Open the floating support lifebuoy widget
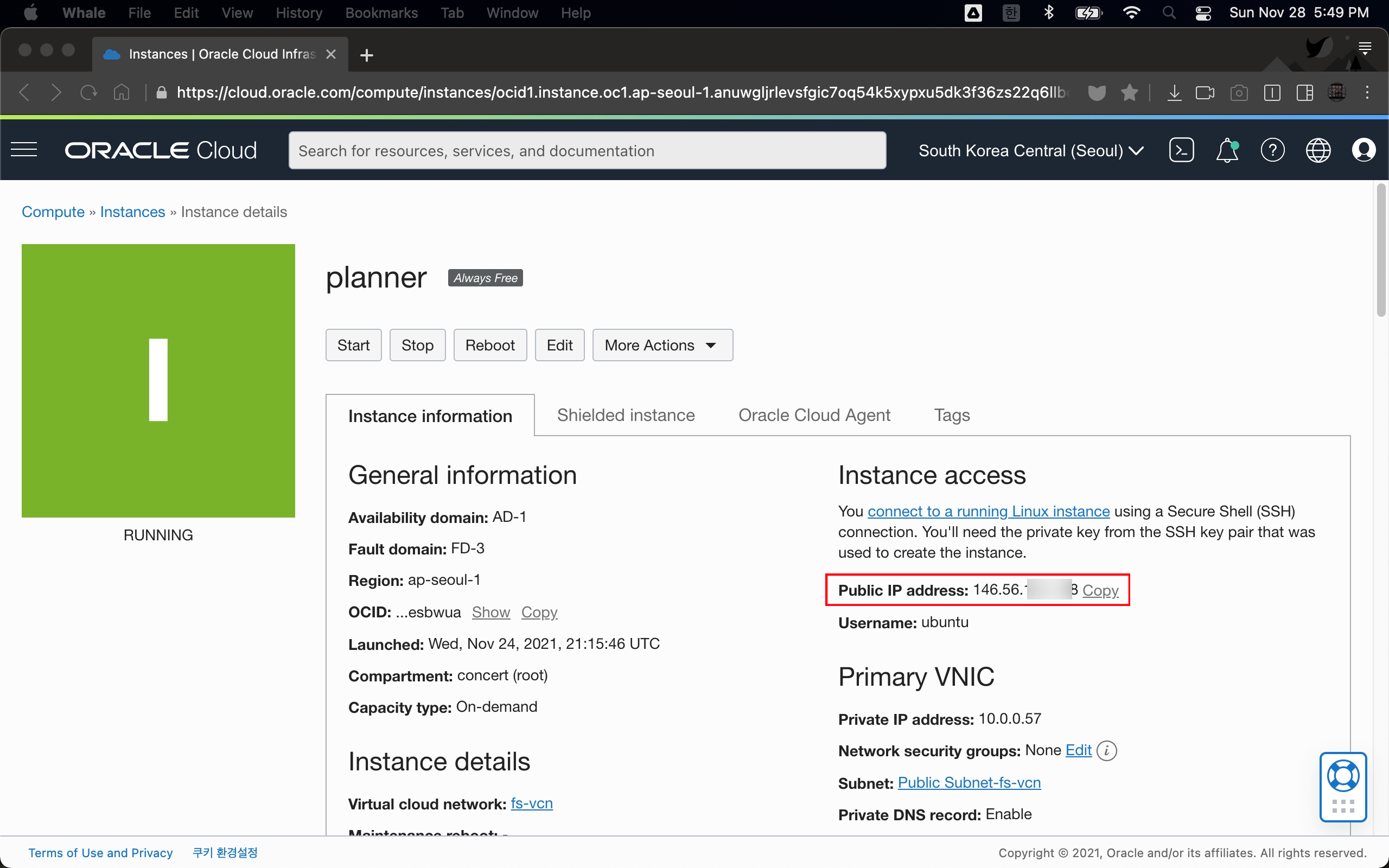 [x=1342, y=776]
